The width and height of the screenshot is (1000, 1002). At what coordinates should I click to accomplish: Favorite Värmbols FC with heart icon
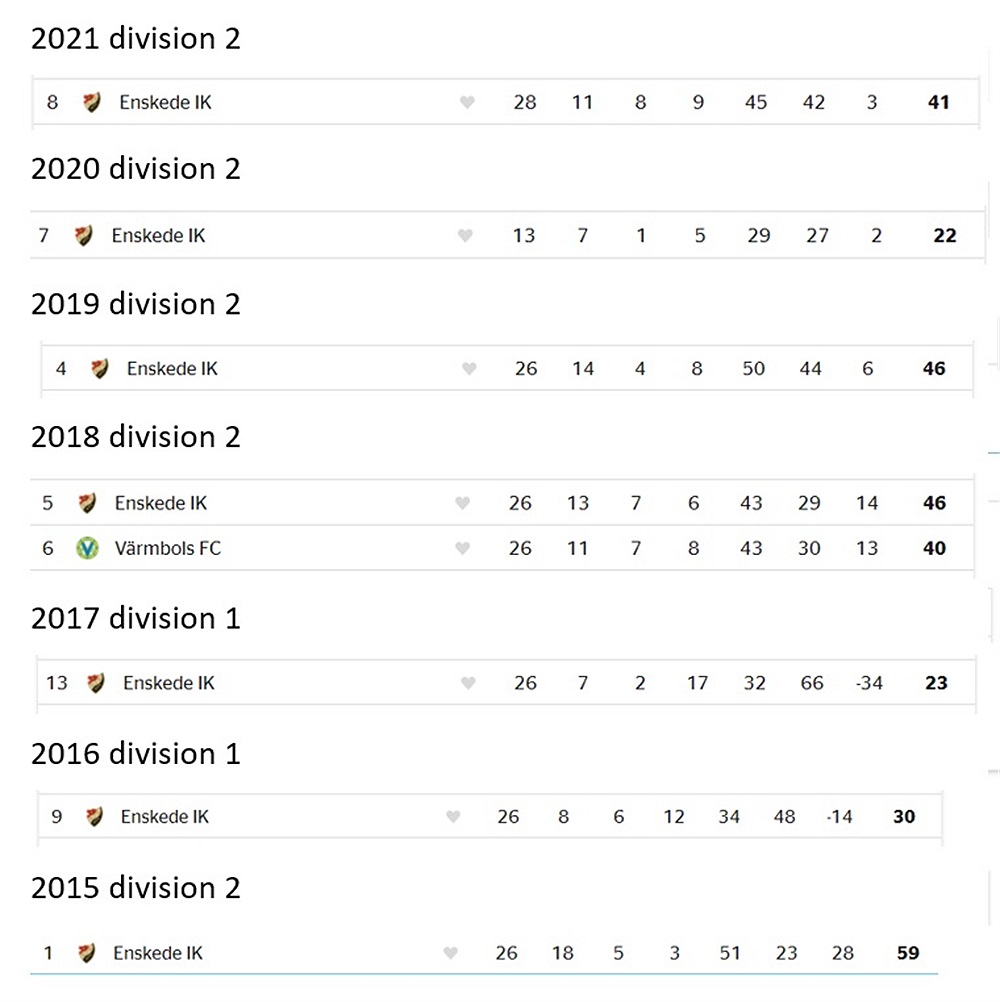click(462, 548)
